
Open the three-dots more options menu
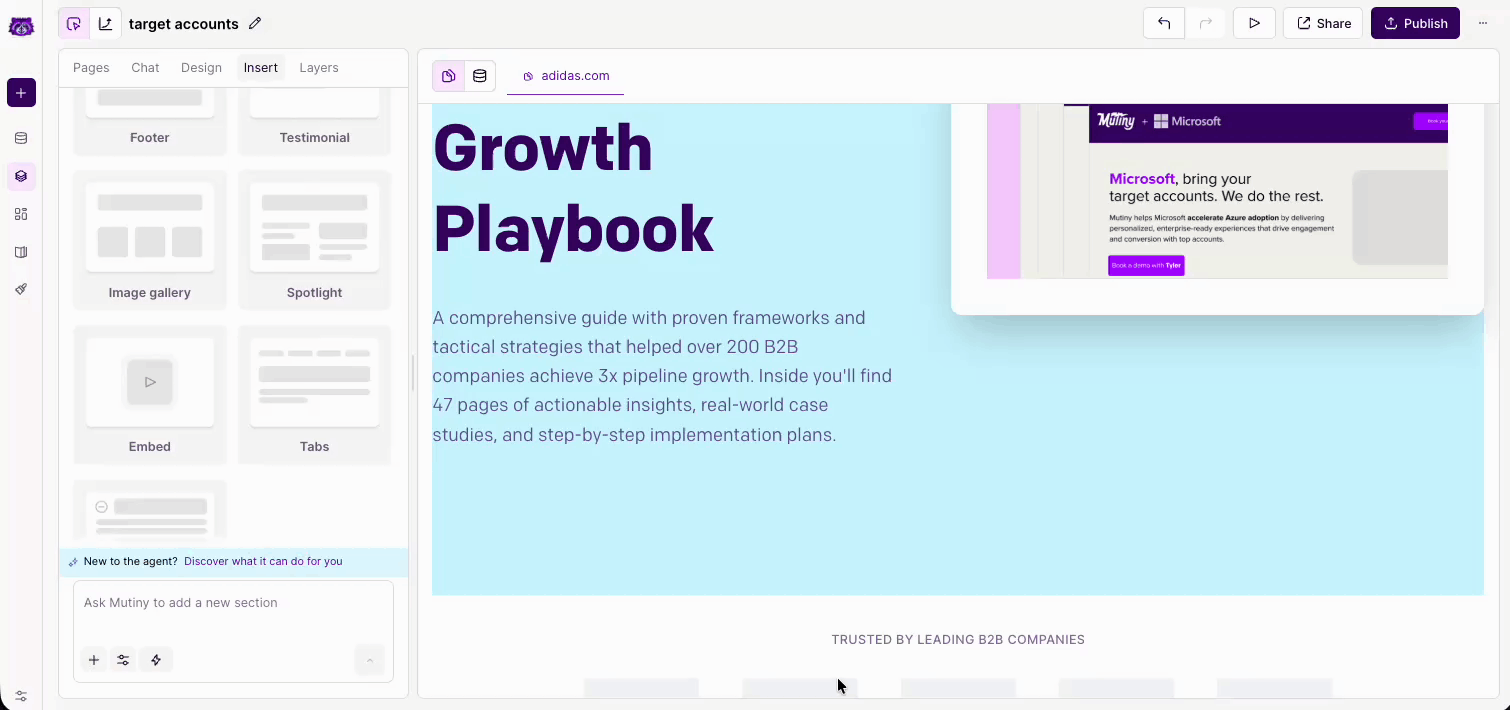1483,24
